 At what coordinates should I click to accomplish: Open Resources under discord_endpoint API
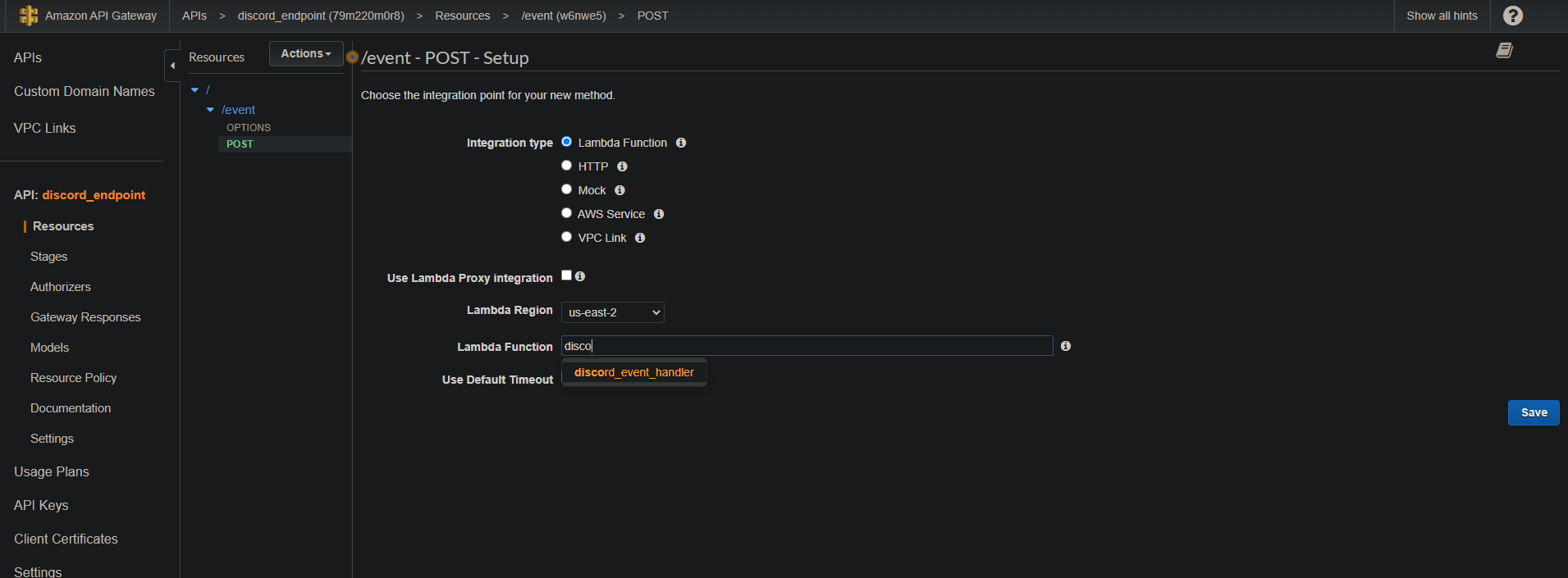(63, 226)
